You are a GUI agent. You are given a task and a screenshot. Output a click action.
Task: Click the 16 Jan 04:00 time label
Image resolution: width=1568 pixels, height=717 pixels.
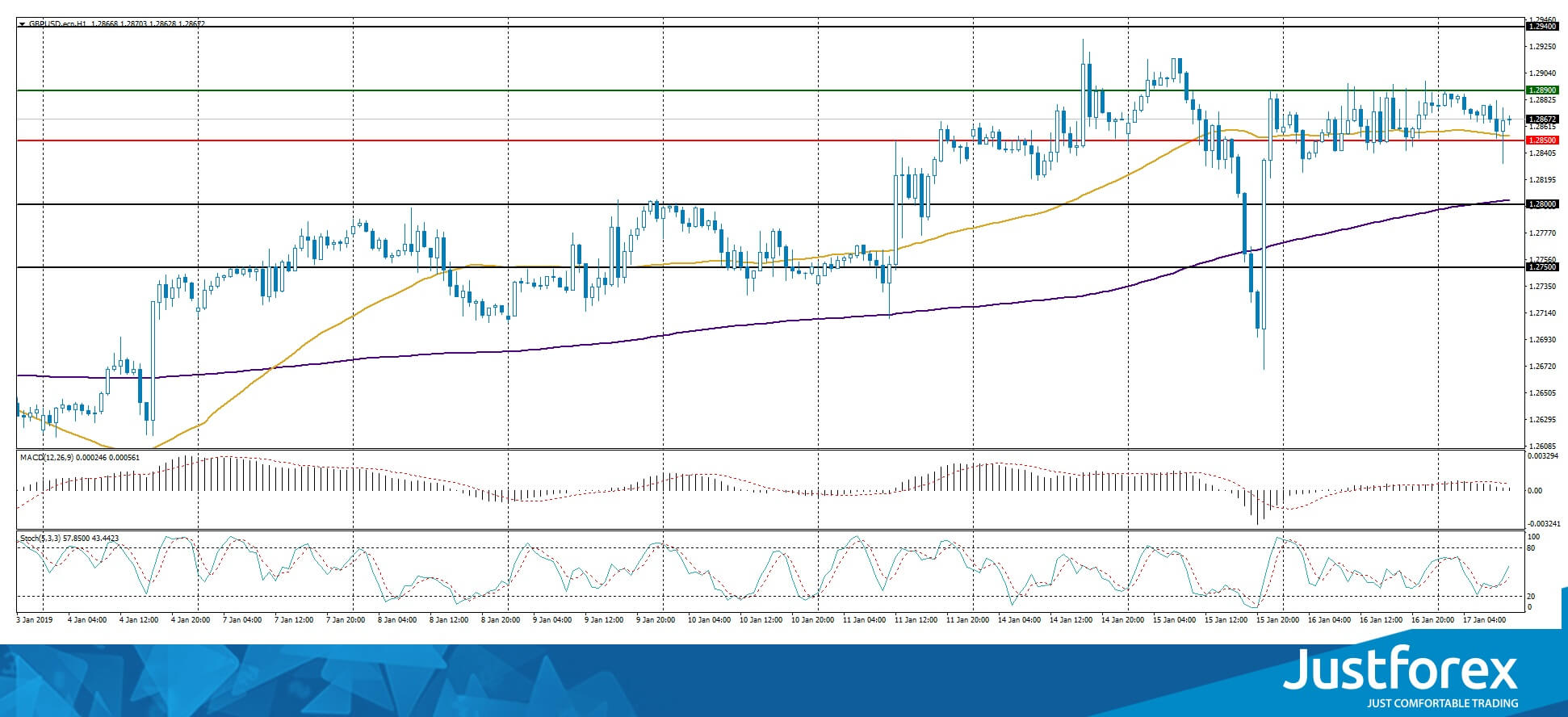pos(1329,620)
